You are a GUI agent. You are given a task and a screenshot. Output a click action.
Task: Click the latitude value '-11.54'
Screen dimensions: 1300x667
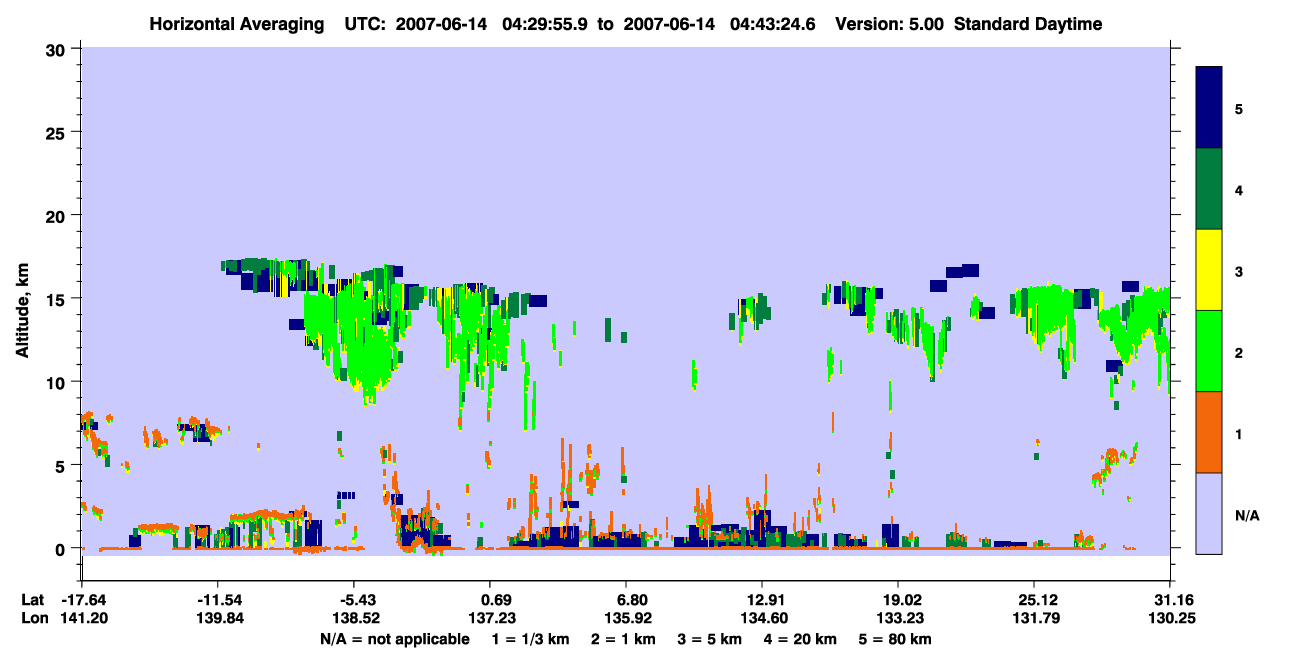point(222,600)
